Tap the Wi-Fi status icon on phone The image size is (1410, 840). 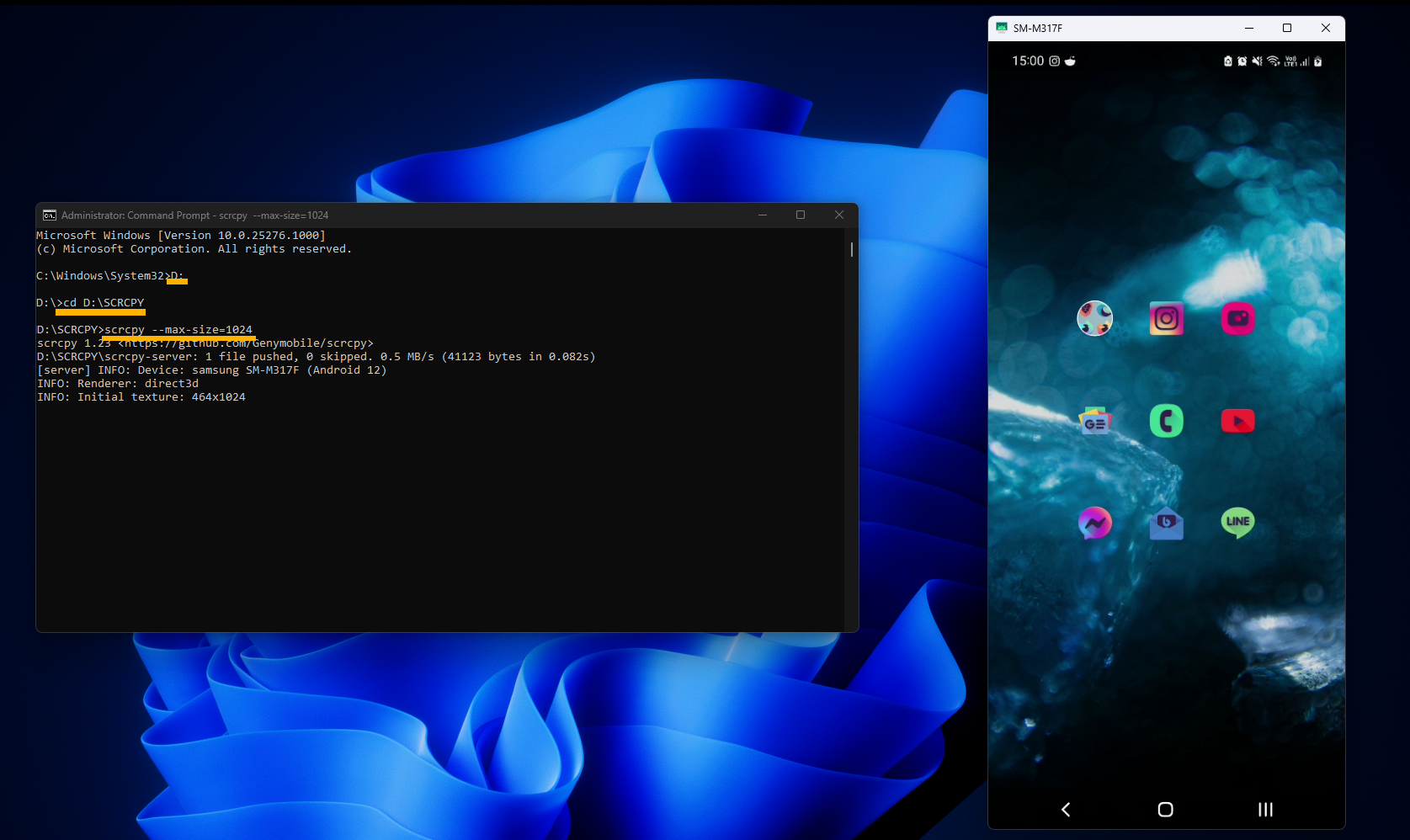pyautogui.click(x=1273, y=61)
